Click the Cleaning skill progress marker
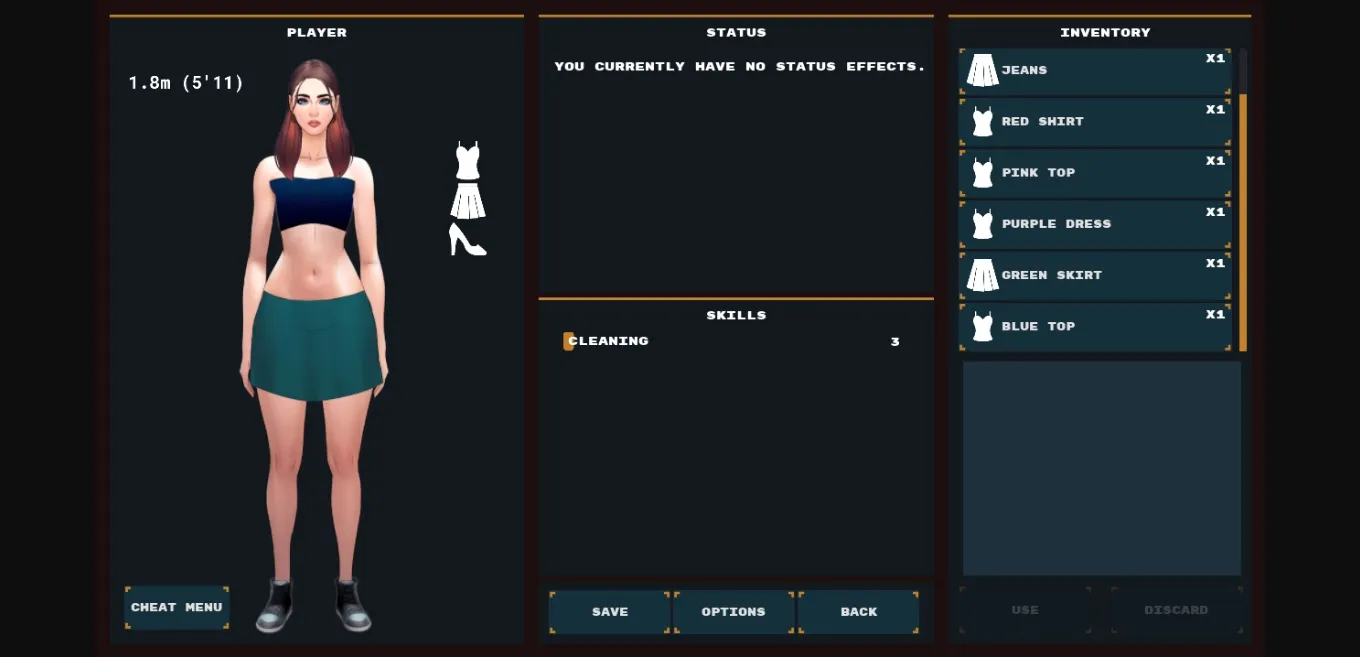 [566, 340]
